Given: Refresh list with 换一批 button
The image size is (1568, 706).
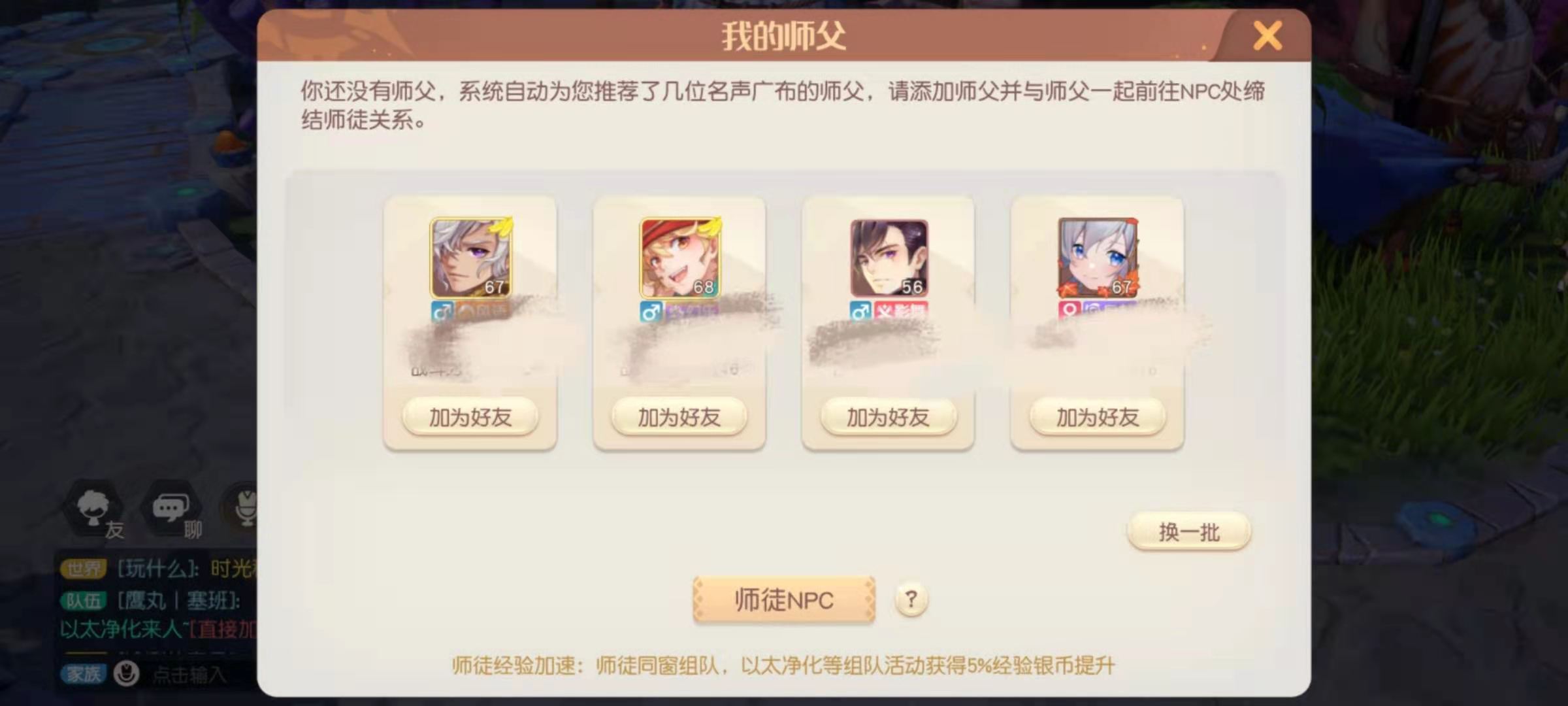Looking at the screenshot, I should tap(1189, 532).
